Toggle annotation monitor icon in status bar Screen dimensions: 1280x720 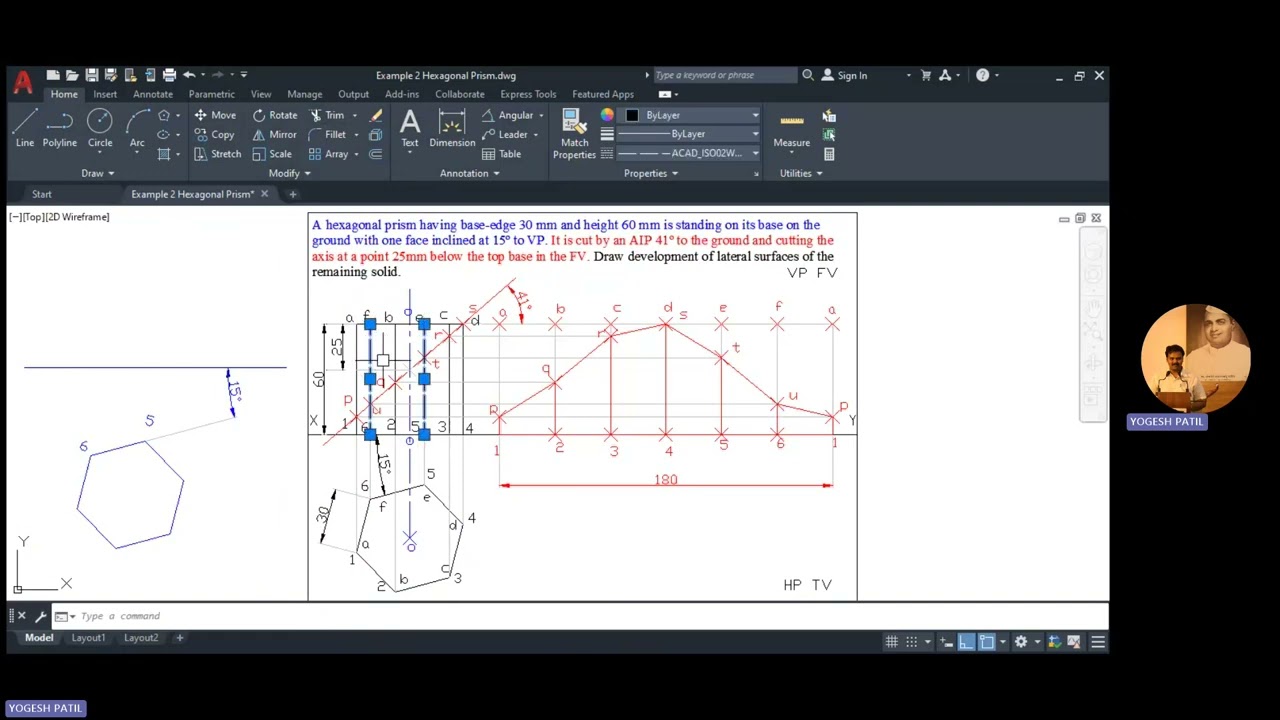click(1054, 642)
